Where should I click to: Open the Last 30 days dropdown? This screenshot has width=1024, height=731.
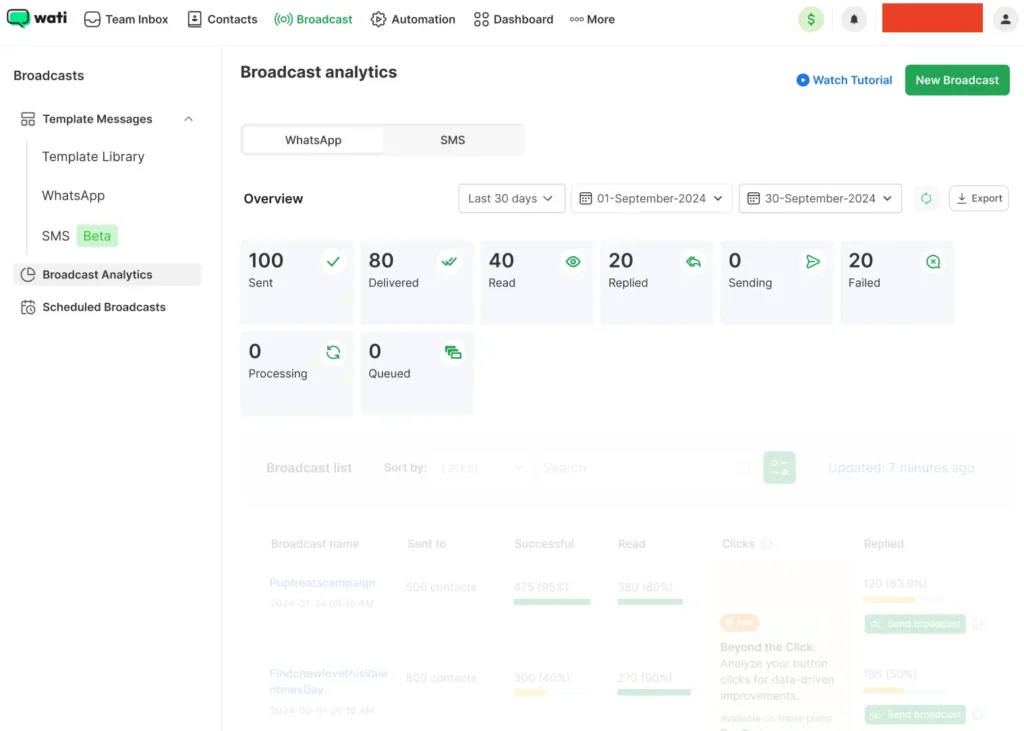pos(511,198)
